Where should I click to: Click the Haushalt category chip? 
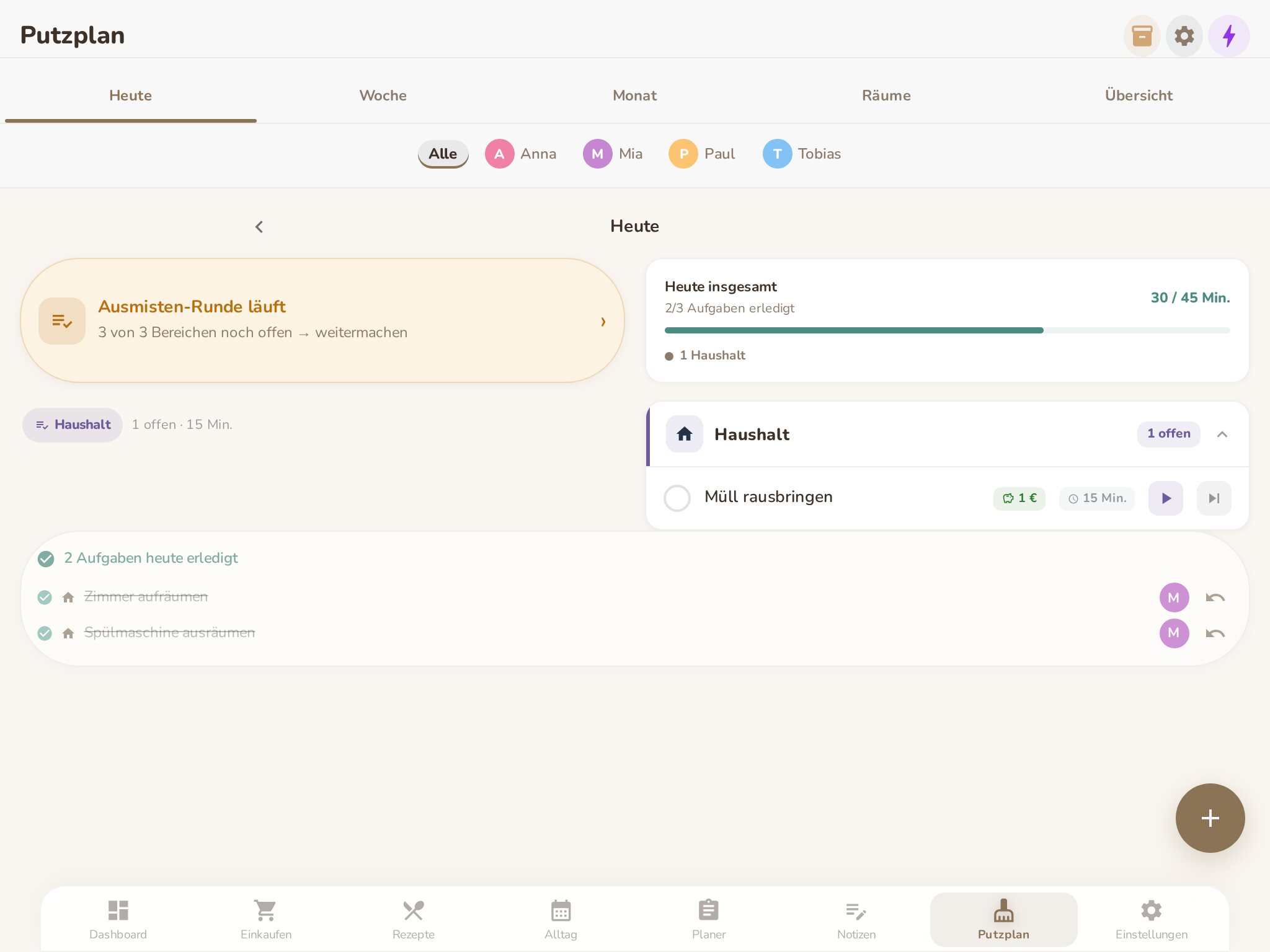(73, 425)
